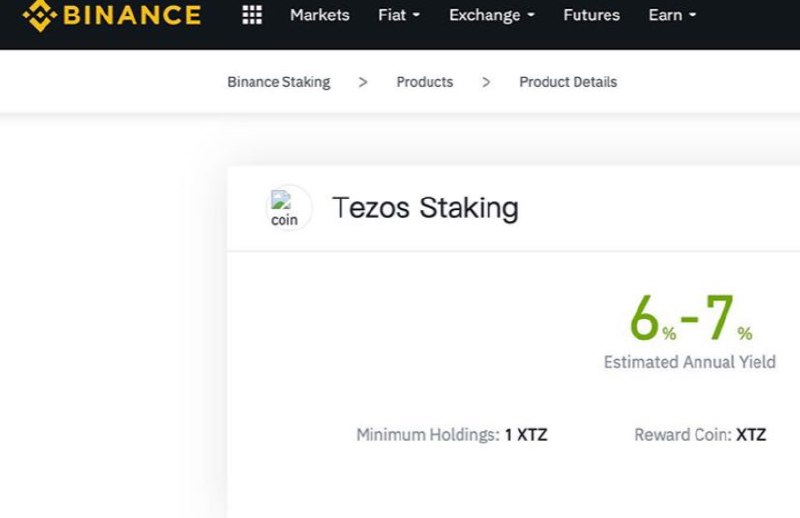
Task: Expand the Fiat dropdown menu
Action: tap(399, 15)
